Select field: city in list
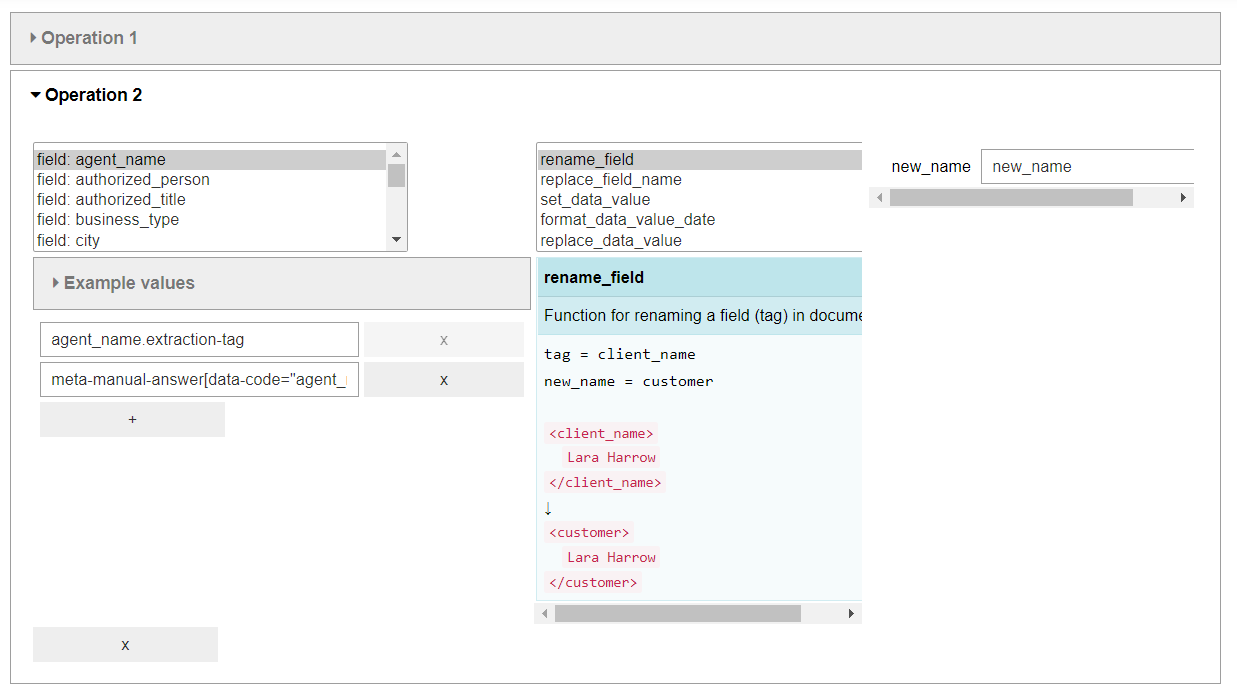The height and width of the screenshot is (700, 1237). click(x=210, y=240)
